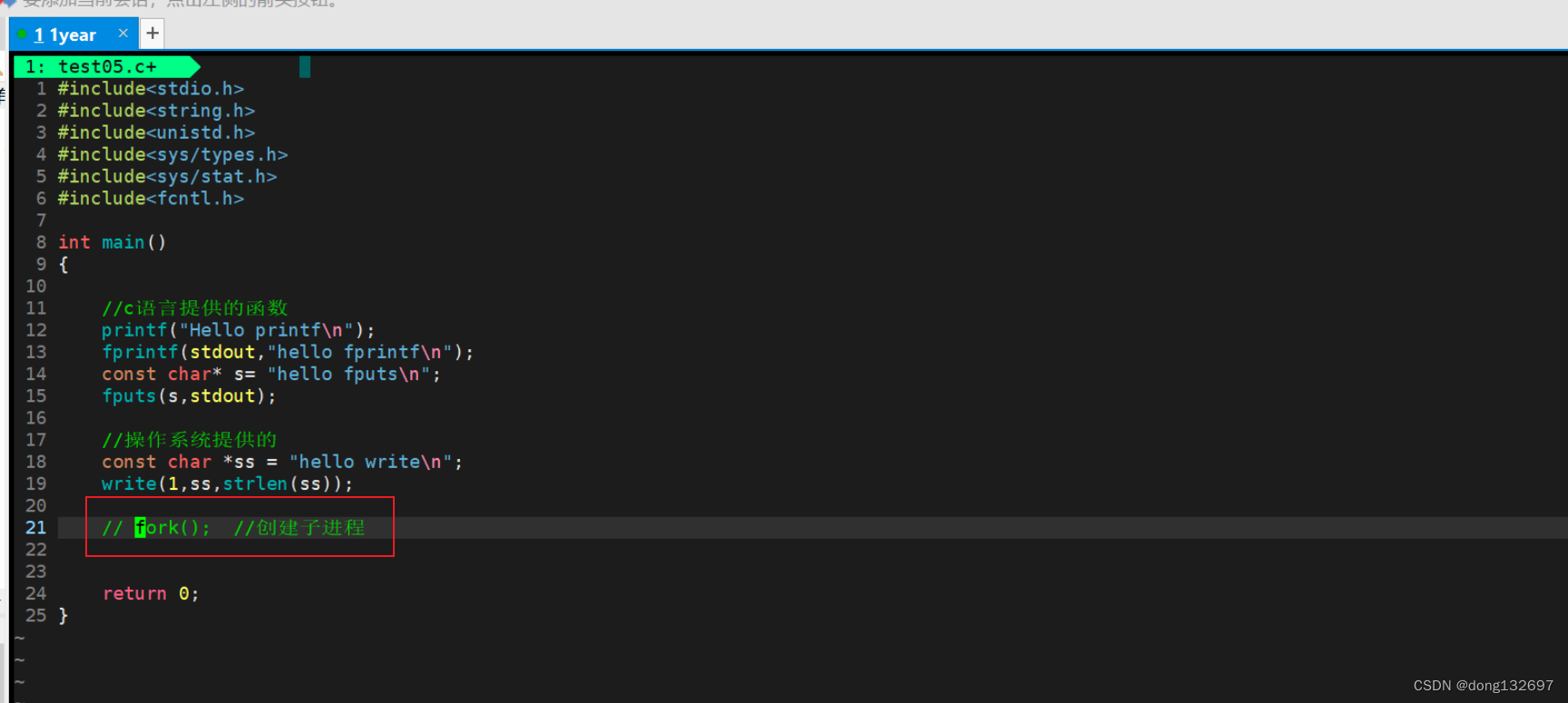Click the 'int main()' declaration
This screenshot has width=1568, height=703.
click(x=112, y=242)
